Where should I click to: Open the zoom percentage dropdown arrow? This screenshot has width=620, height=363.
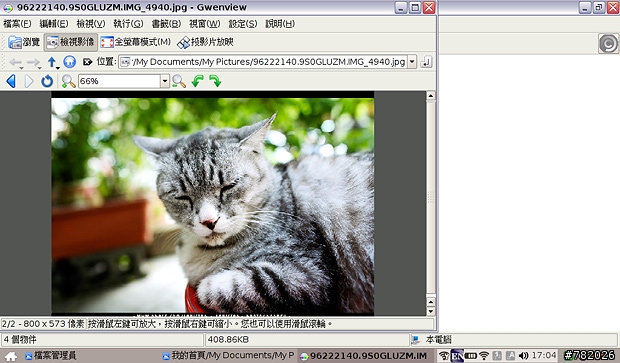[165, 81]
